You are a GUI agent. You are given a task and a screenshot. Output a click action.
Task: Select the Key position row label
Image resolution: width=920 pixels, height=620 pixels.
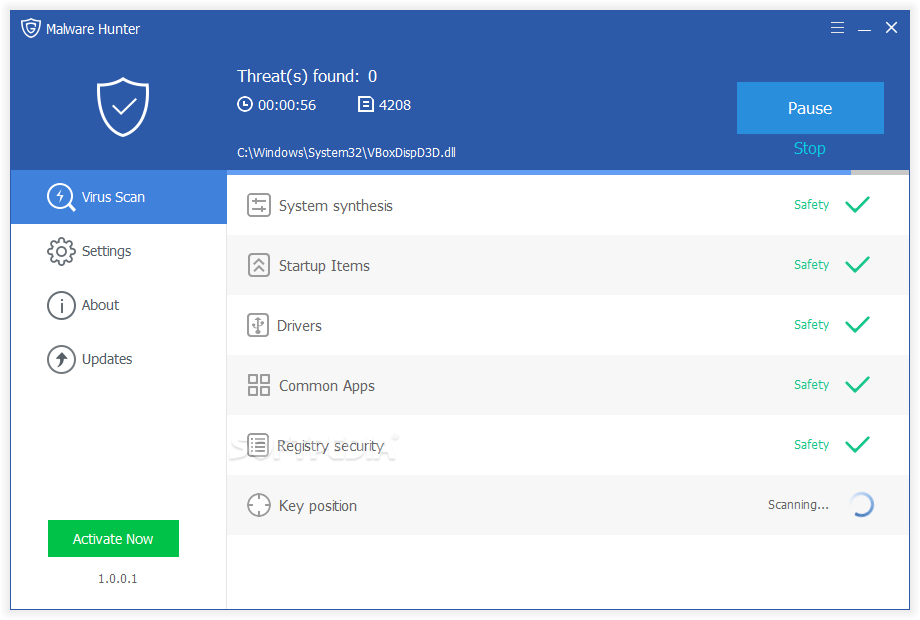click(x=318, y=506)
